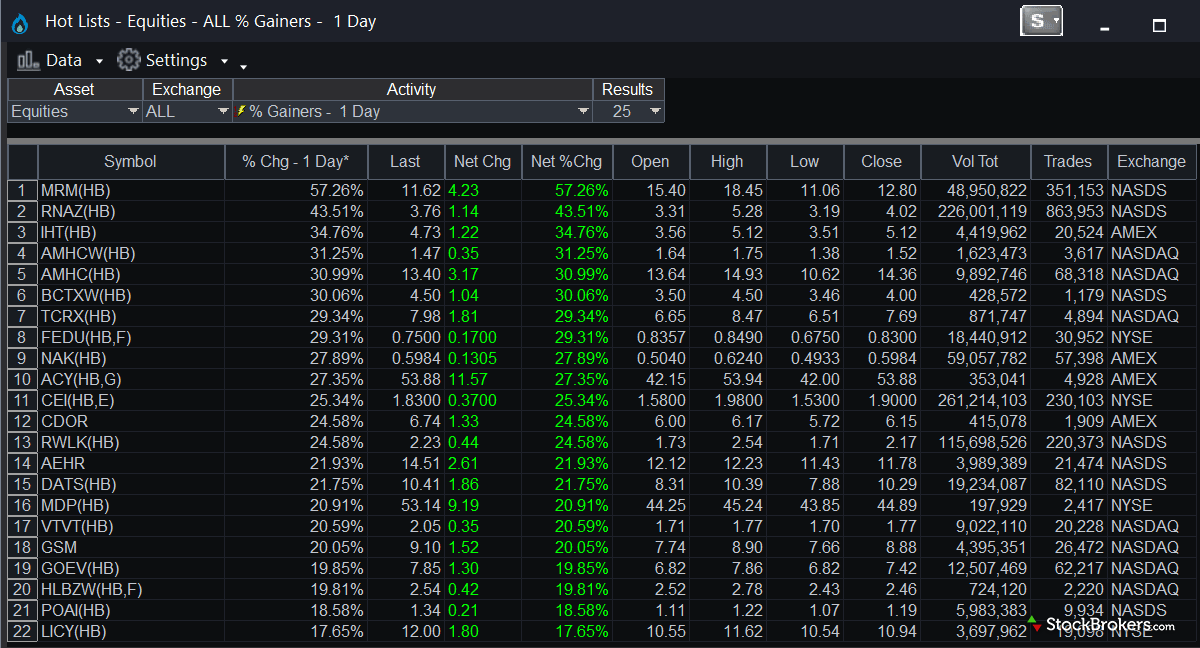The height and width of the screenshot is (648, 1200).
Task: Click the Settings gear icon
Action: pyautogui.click(x=129, y=60)
